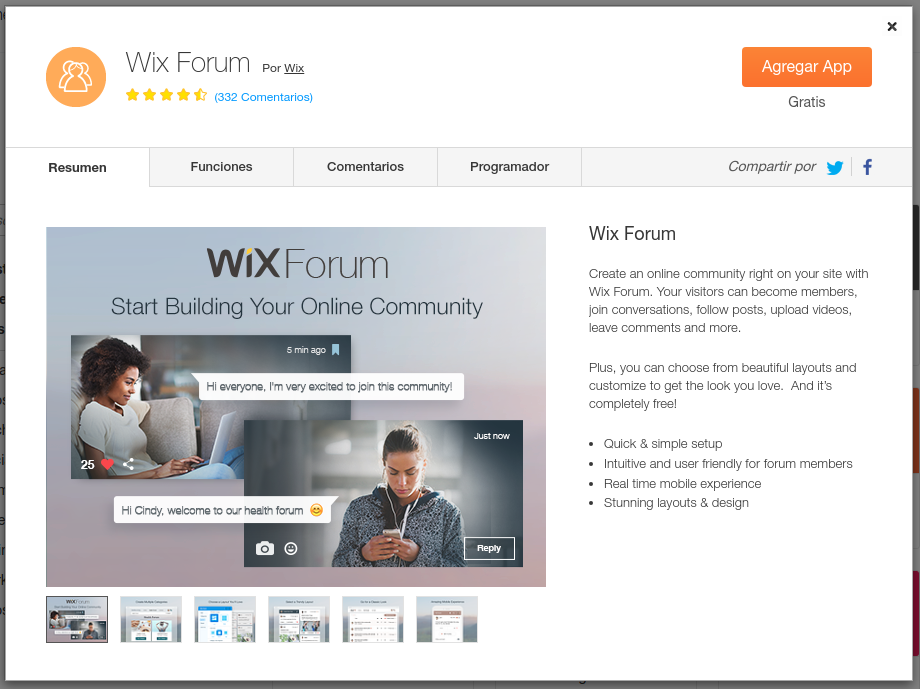The width and height of the screenshot is (920, 689).
Task: Switch to the Funciones tab
Action: tap(221, 167)
